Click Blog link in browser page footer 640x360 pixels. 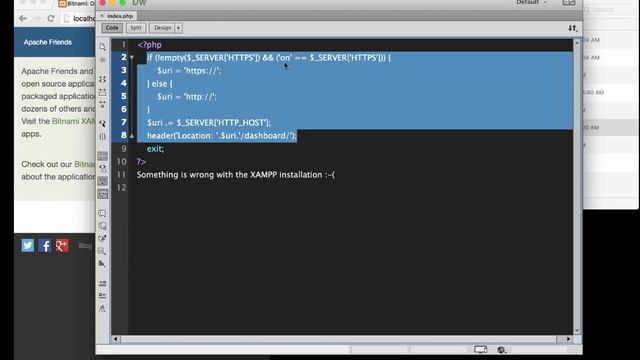(x=85, y=246)
